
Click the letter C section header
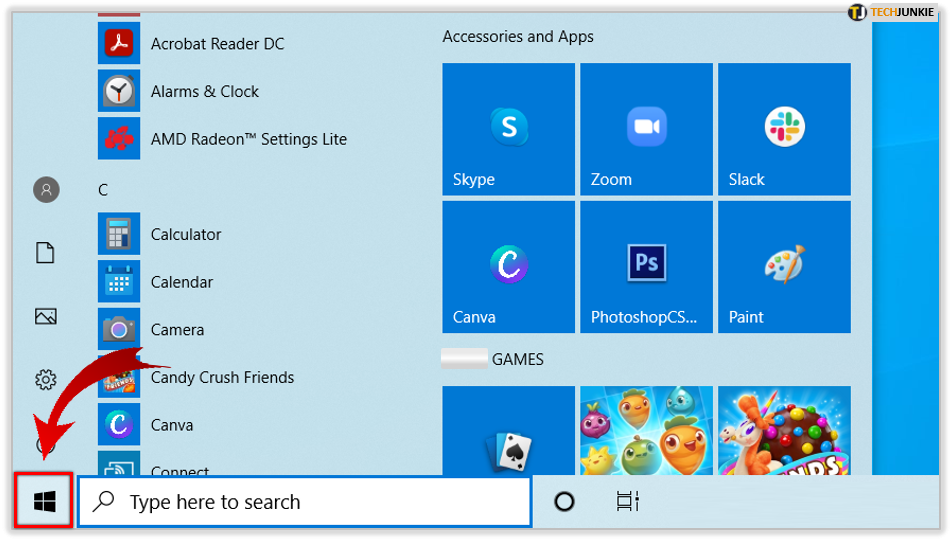pos(103,190)
